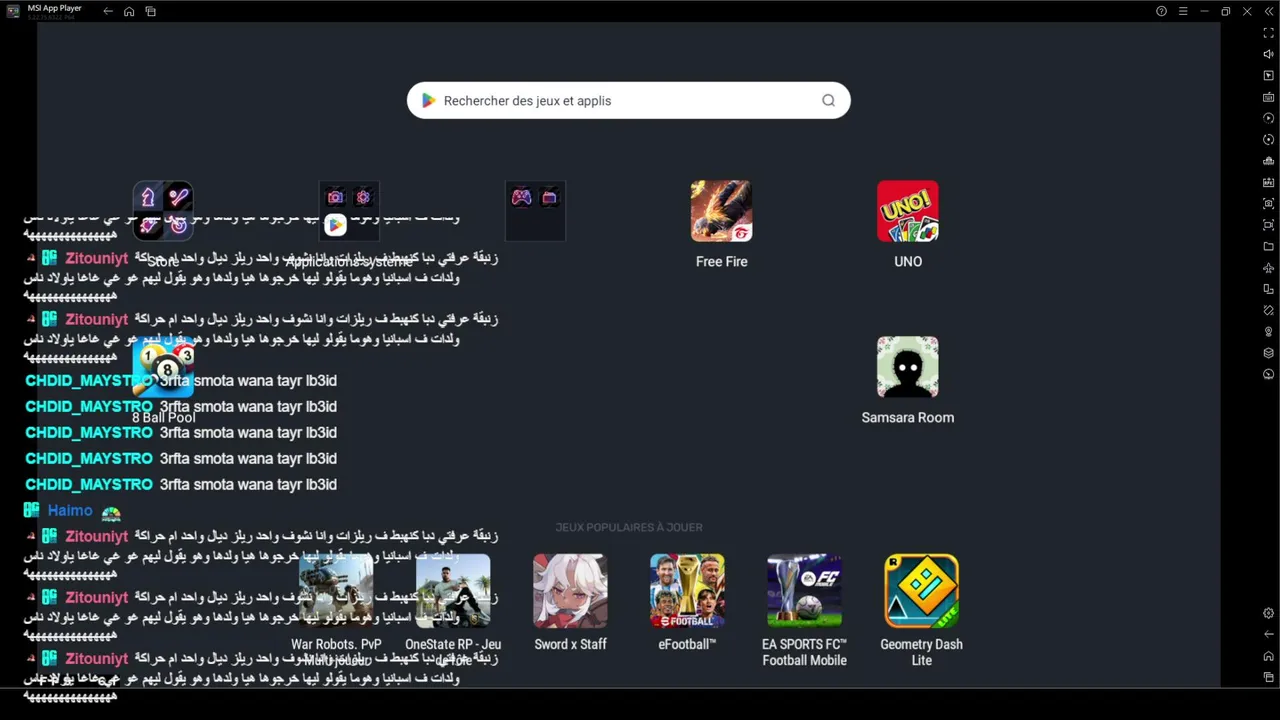Click the Rechercher des jeux et applis field
Image resolution: width=1280 pixels, height=720 pixels.
click(629, 100)
